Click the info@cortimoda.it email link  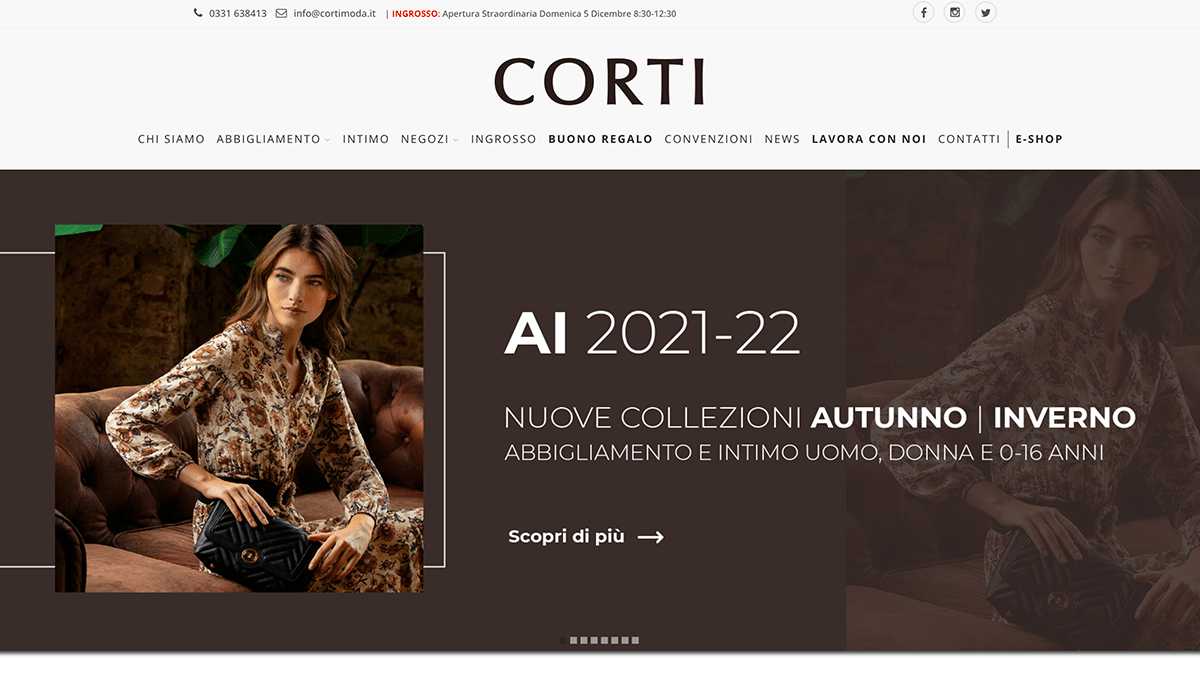335,14
